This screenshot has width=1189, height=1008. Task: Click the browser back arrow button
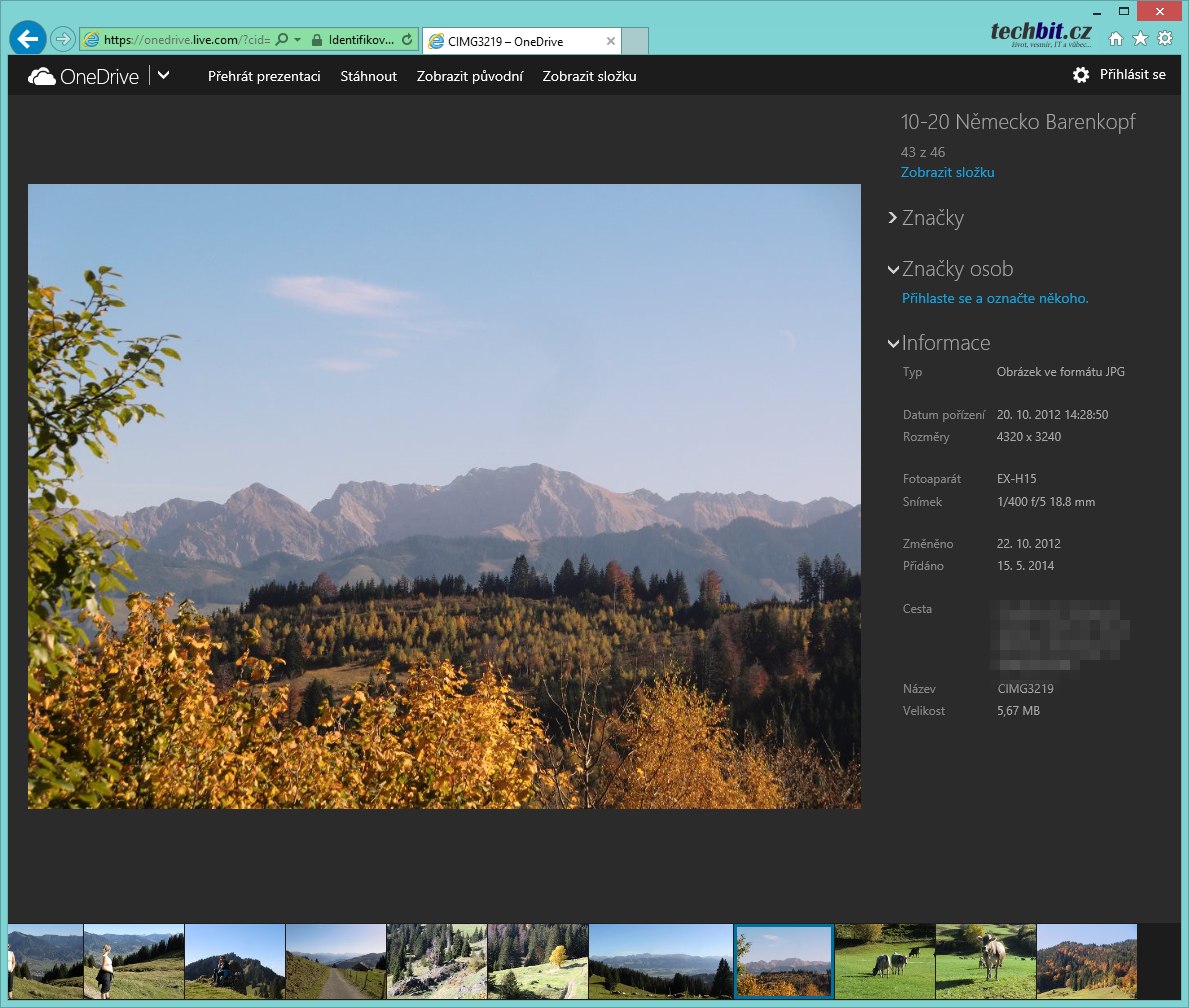[27, 39]
